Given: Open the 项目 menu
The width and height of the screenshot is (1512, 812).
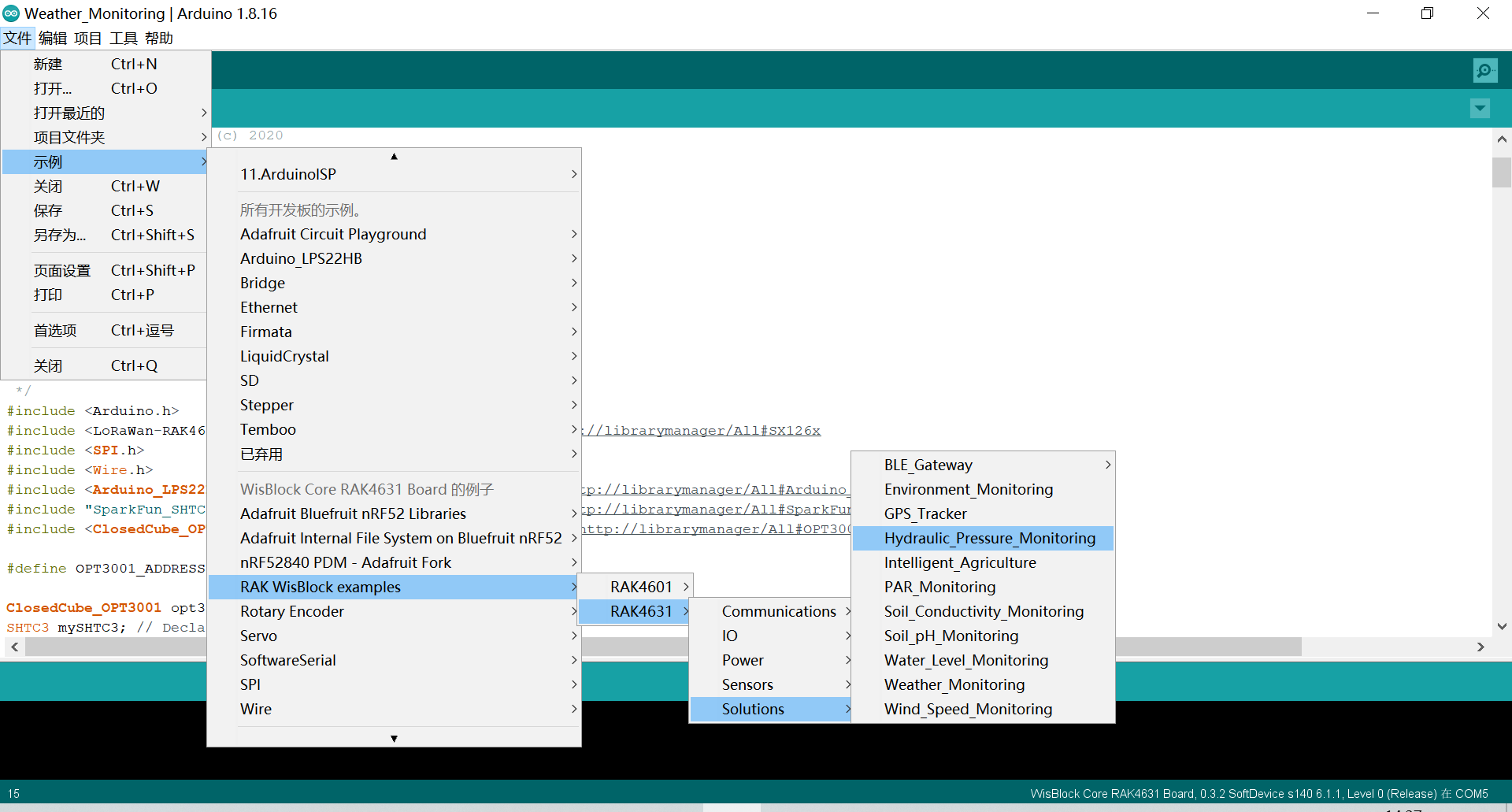Looking at the screenshot, I should pos(88,38).
